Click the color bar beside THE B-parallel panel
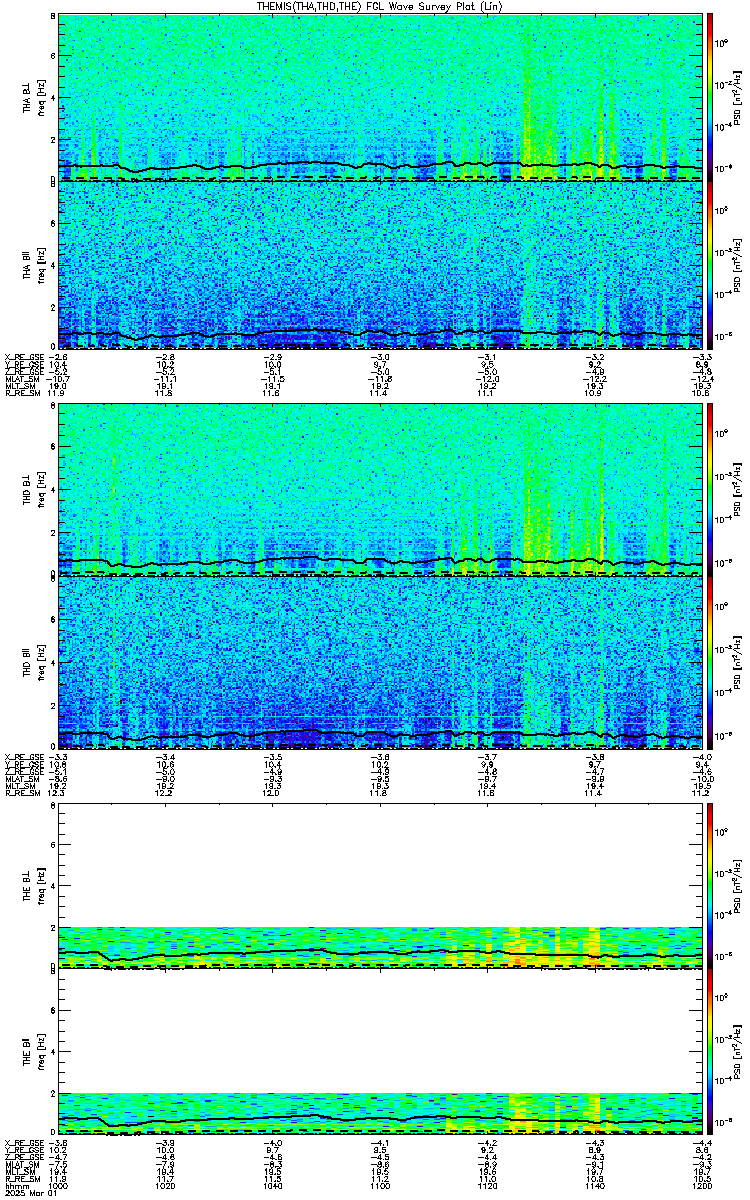The height and width of the screenshot is (1200, 750). (x=711, y=1052)
